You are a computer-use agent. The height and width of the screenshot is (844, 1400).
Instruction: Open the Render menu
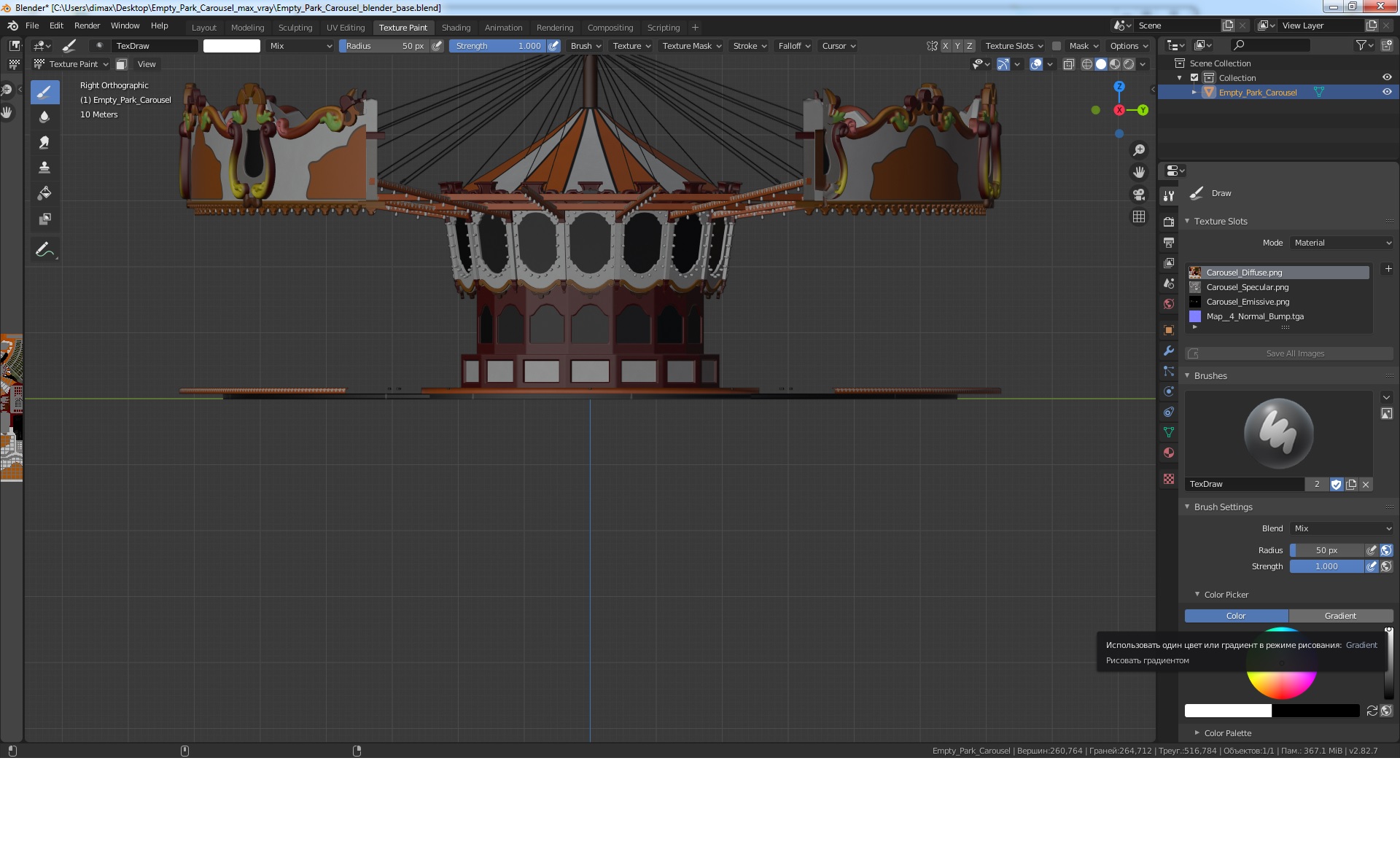[x=87, y=26]
